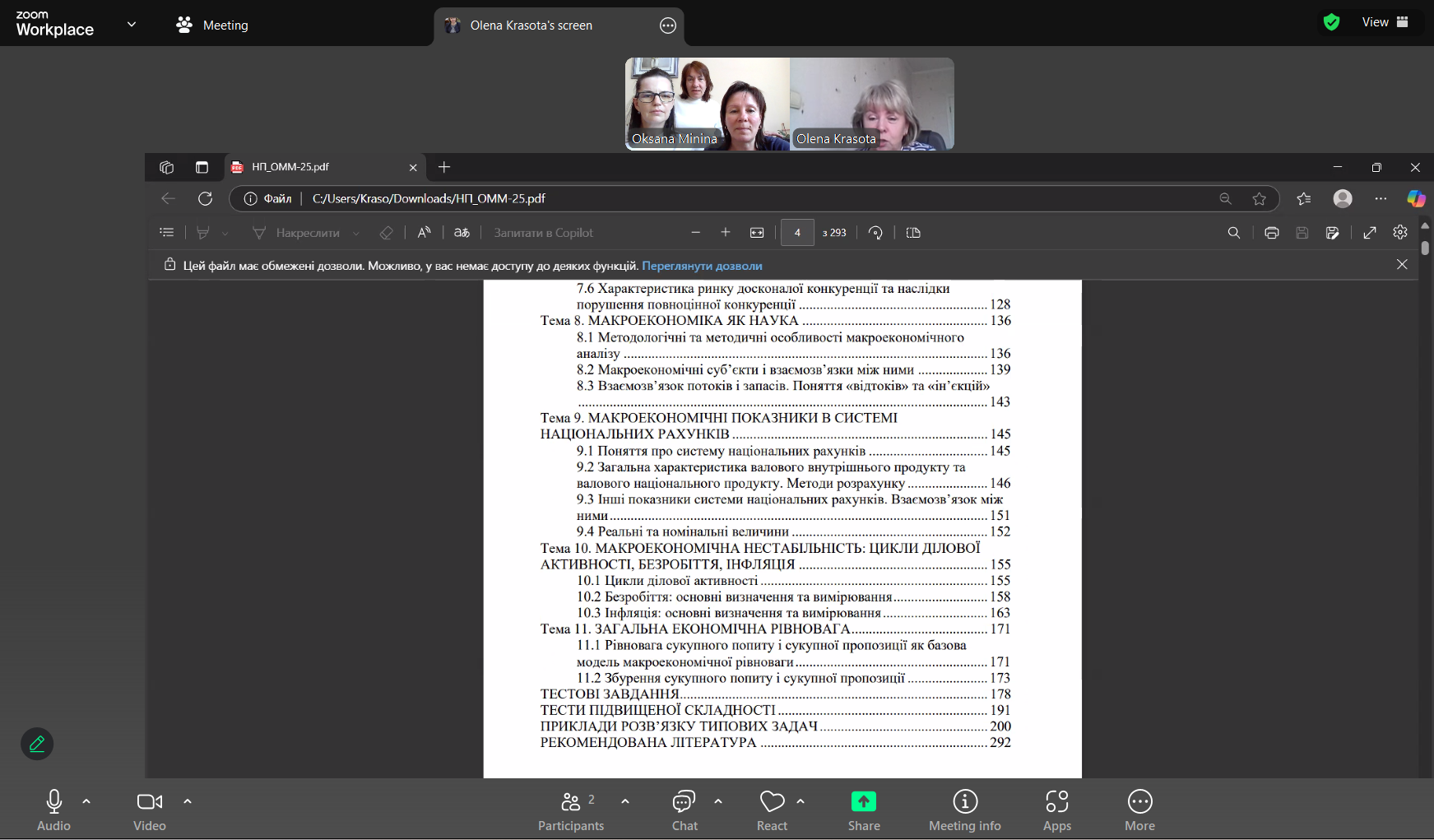Search within the PDF document
The image size is (1434, 840).
1234,233
